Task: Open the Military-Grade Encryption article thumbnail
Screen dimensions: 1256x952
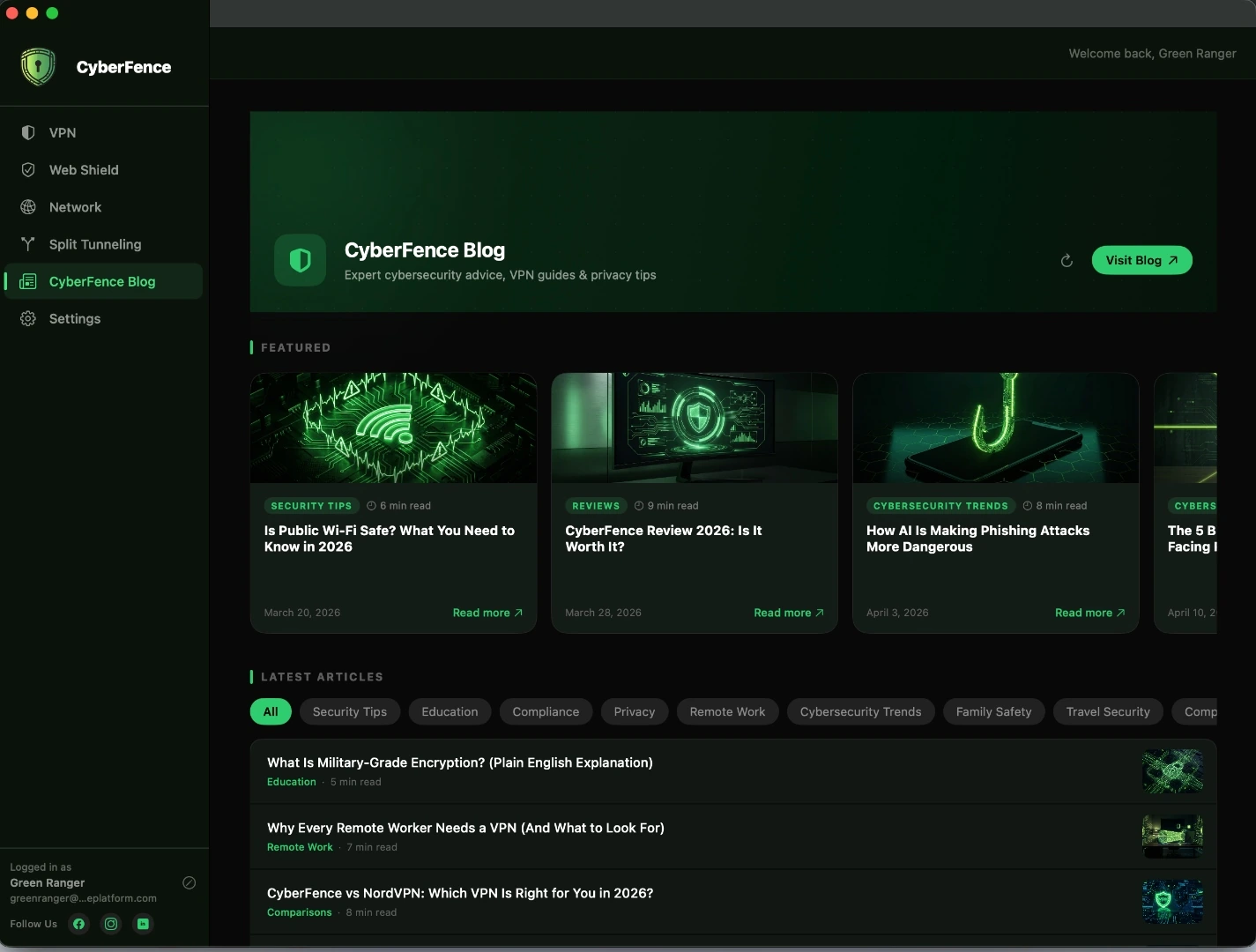Action: coord(1172,771)
